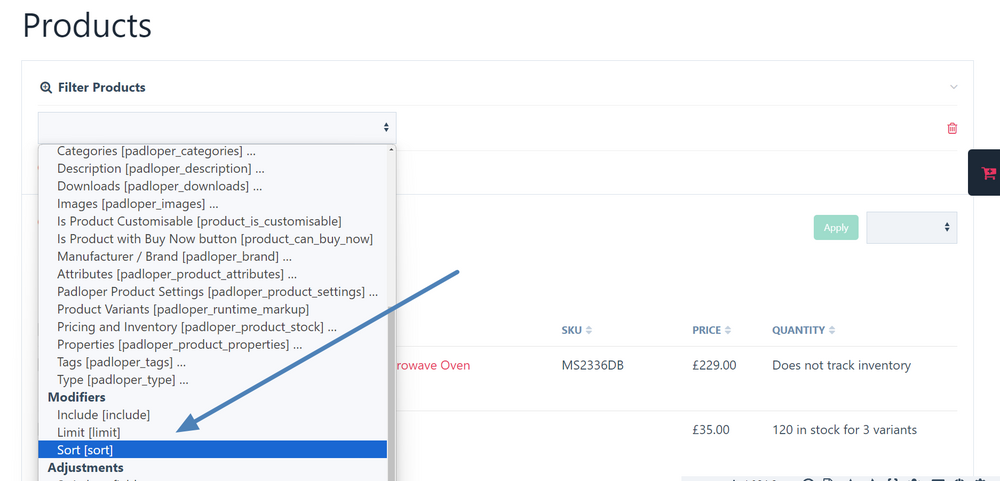
Task: Open the filter field select box
Action: tap(217, 128)
